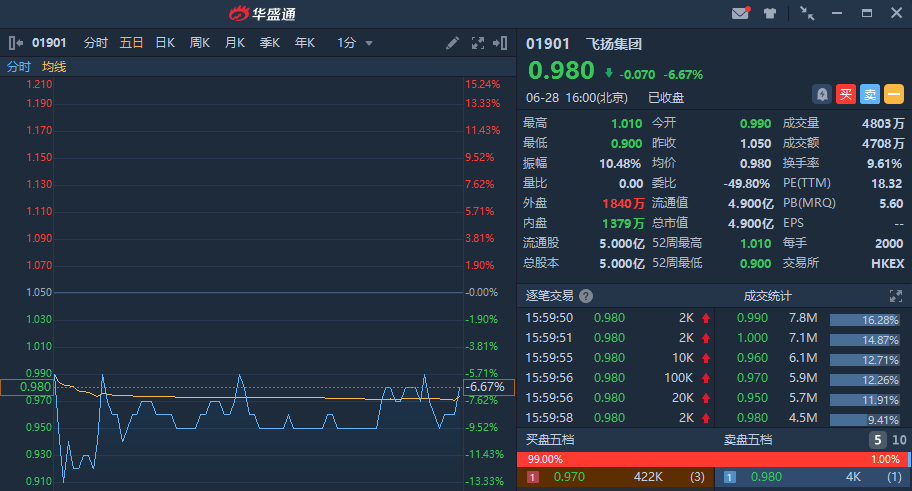Click 7.8M volume at price 0.990

click(803, 318)
